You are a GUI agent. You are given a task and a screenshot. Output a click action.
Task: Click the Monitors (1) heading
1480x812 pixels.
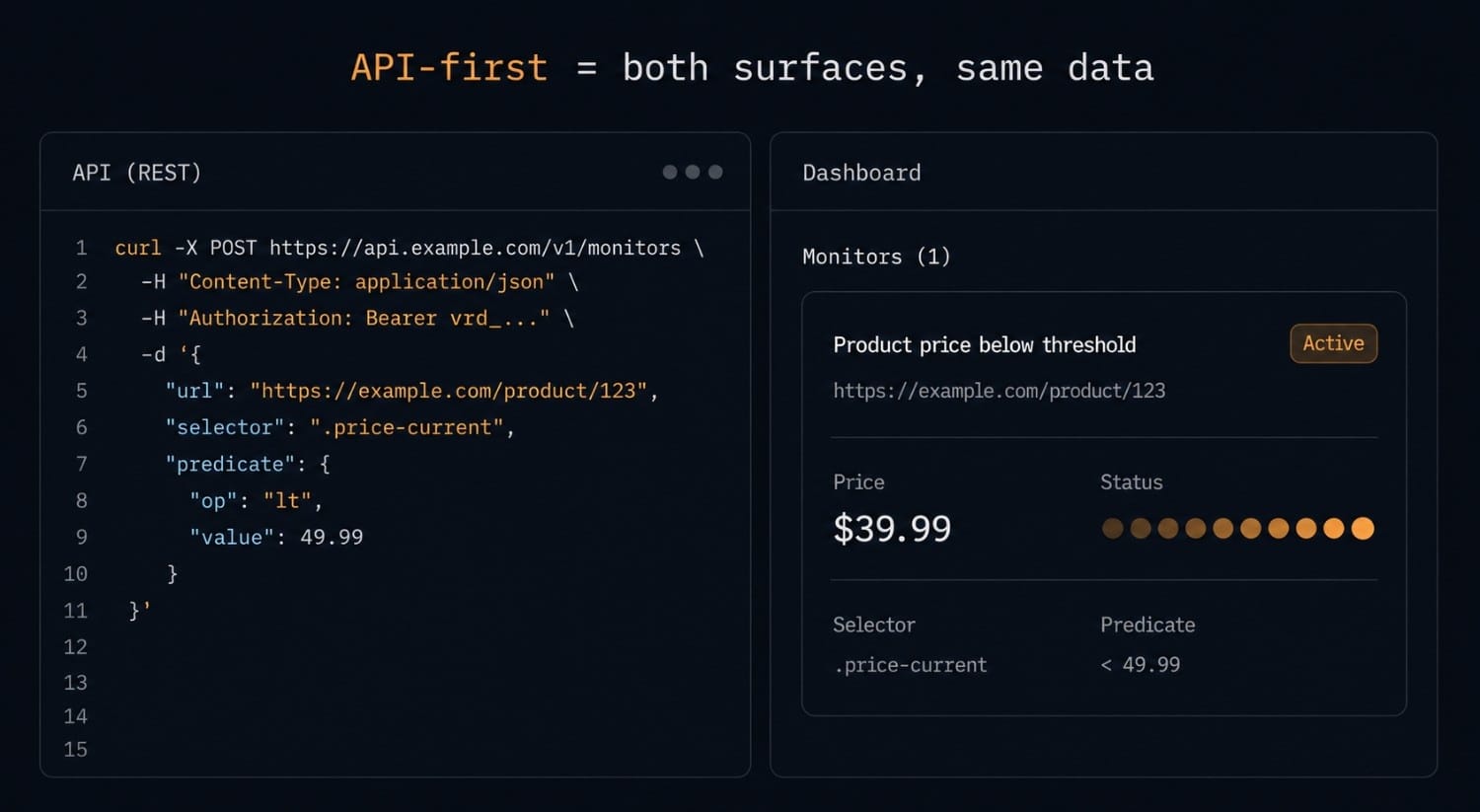[x=876, y=257]
